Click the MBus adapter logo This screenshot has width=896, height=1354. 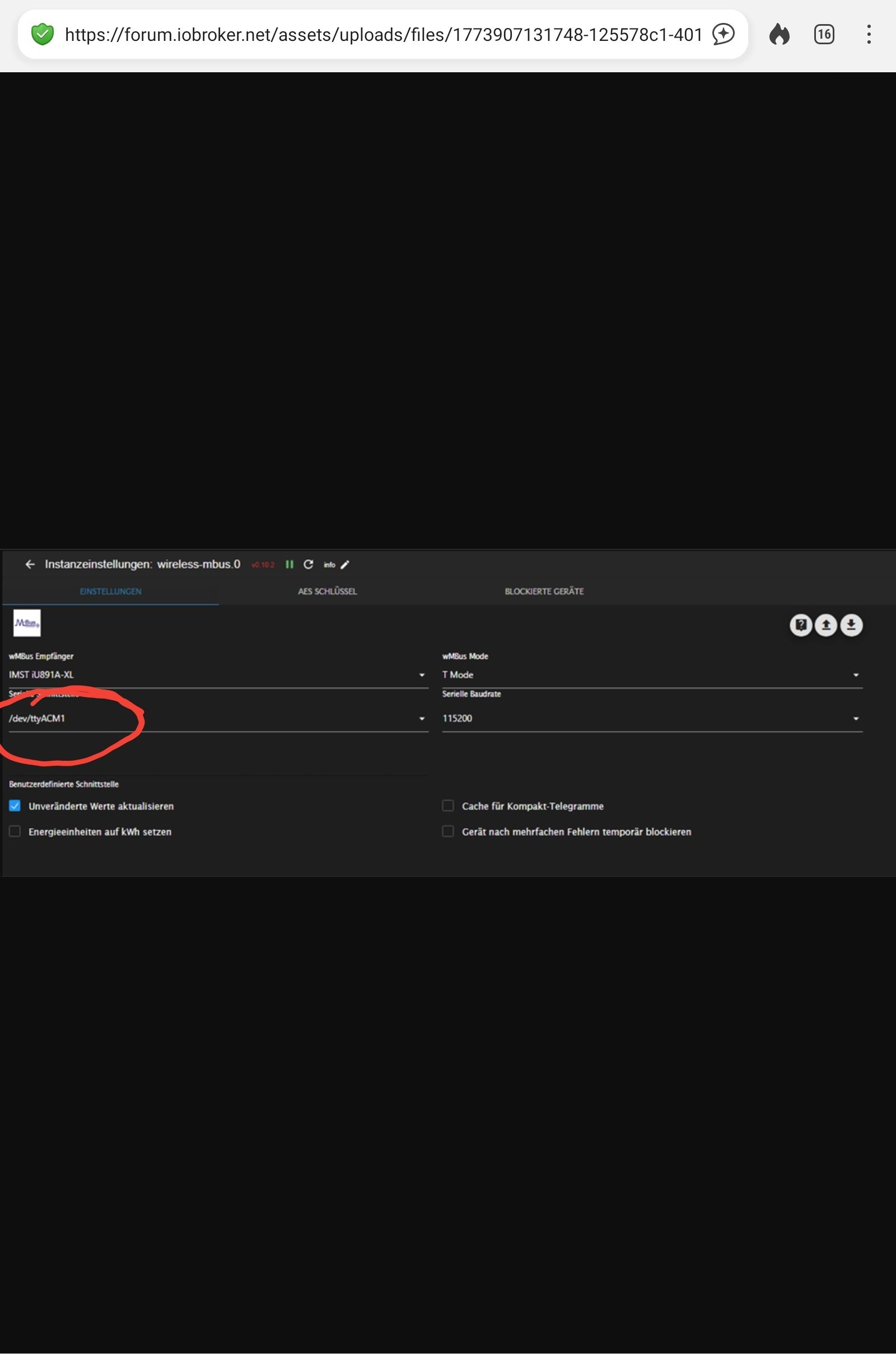26,624
